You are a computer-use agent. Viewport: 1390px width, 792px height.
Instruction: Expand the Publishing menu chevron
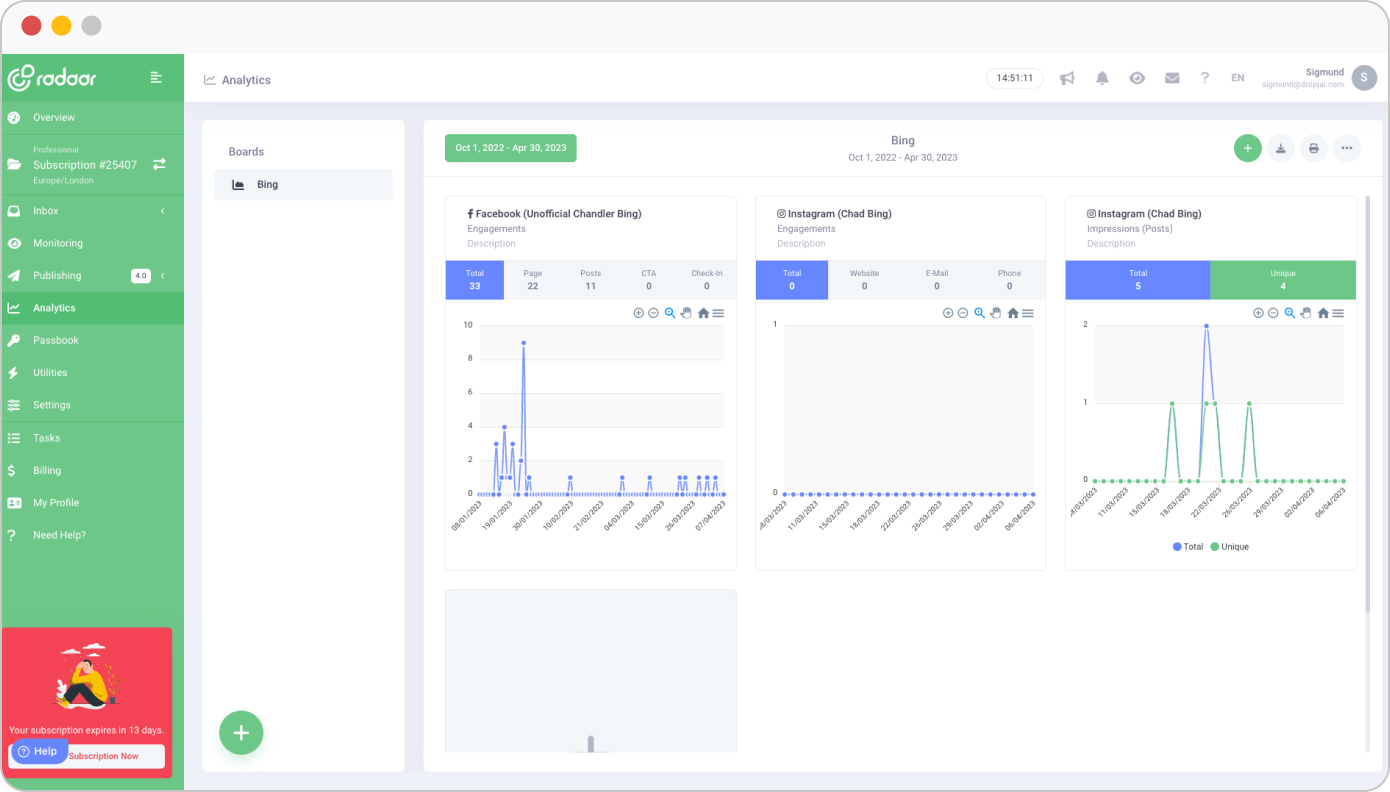(162, 276)
